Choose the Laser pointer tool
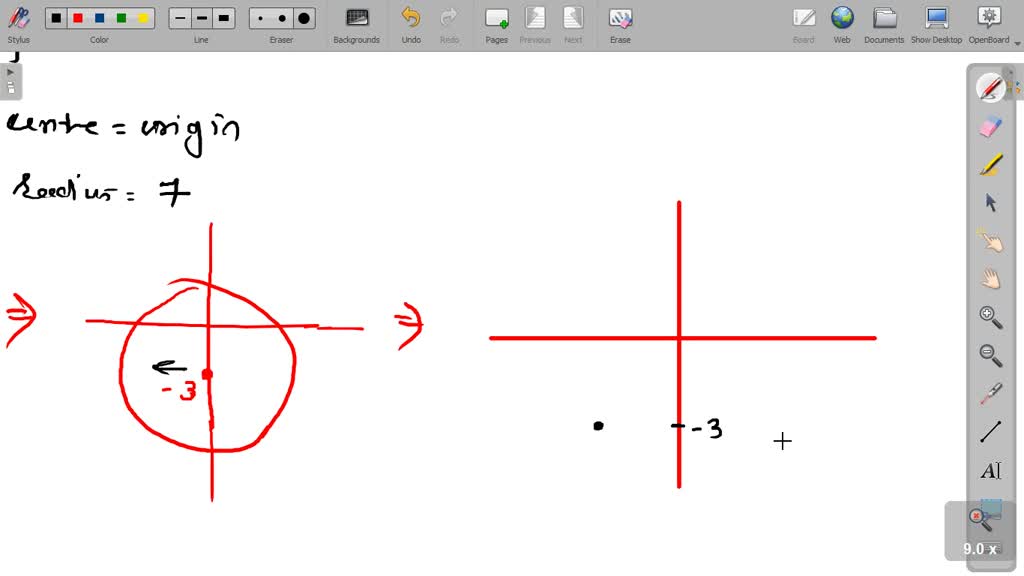Image resolution: width=1024 pixels, height=576 pixels. click(990, 392)
